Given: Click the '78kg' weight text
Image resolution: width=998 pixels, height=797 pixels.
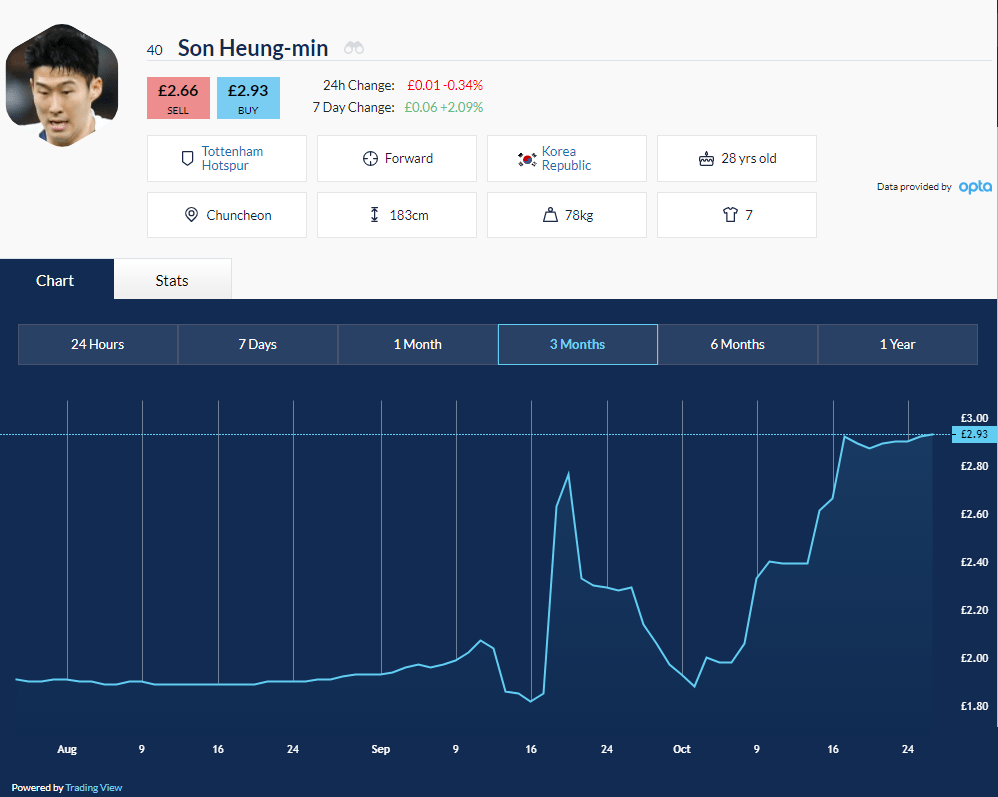Looking at the screenshot, I should coord(579,215).
